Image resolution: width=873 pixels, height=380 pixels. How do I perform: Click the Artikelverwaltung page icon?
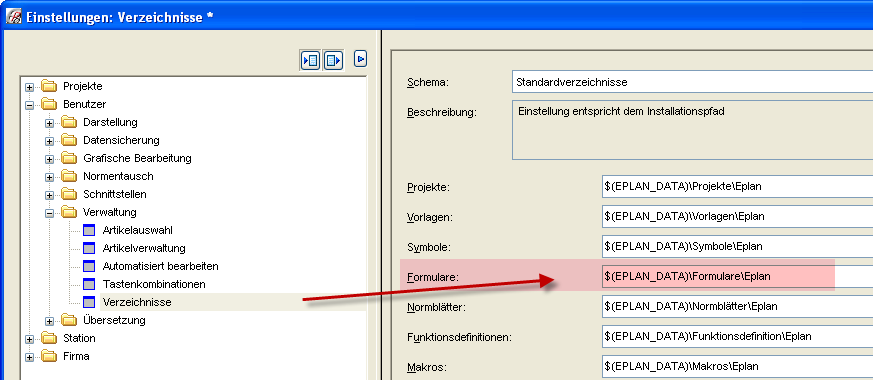(89, 248)
